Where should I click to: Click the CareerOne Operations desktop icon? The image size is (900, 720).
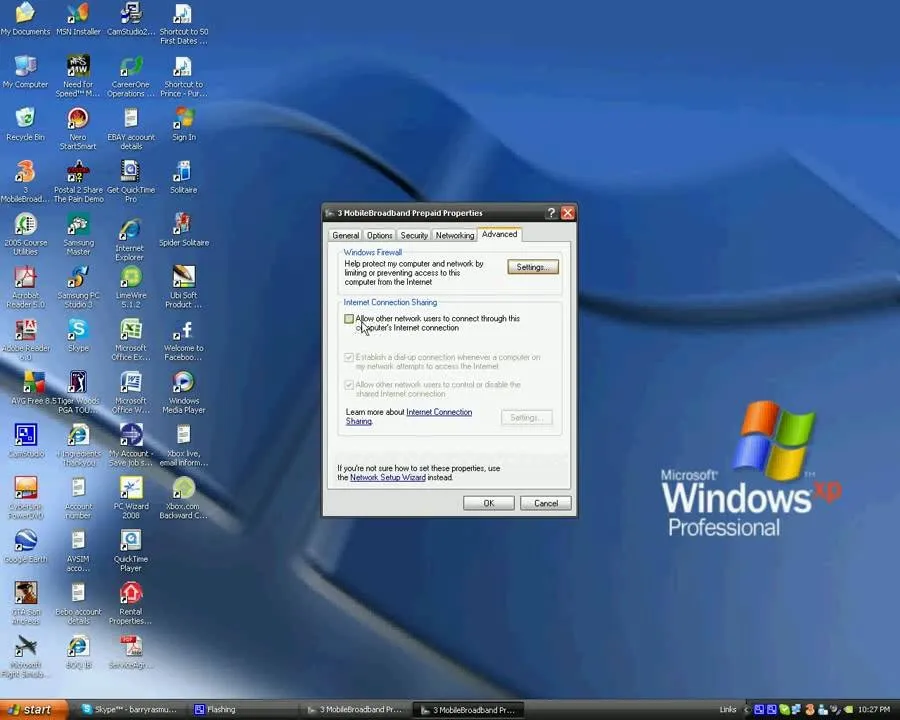131,76
